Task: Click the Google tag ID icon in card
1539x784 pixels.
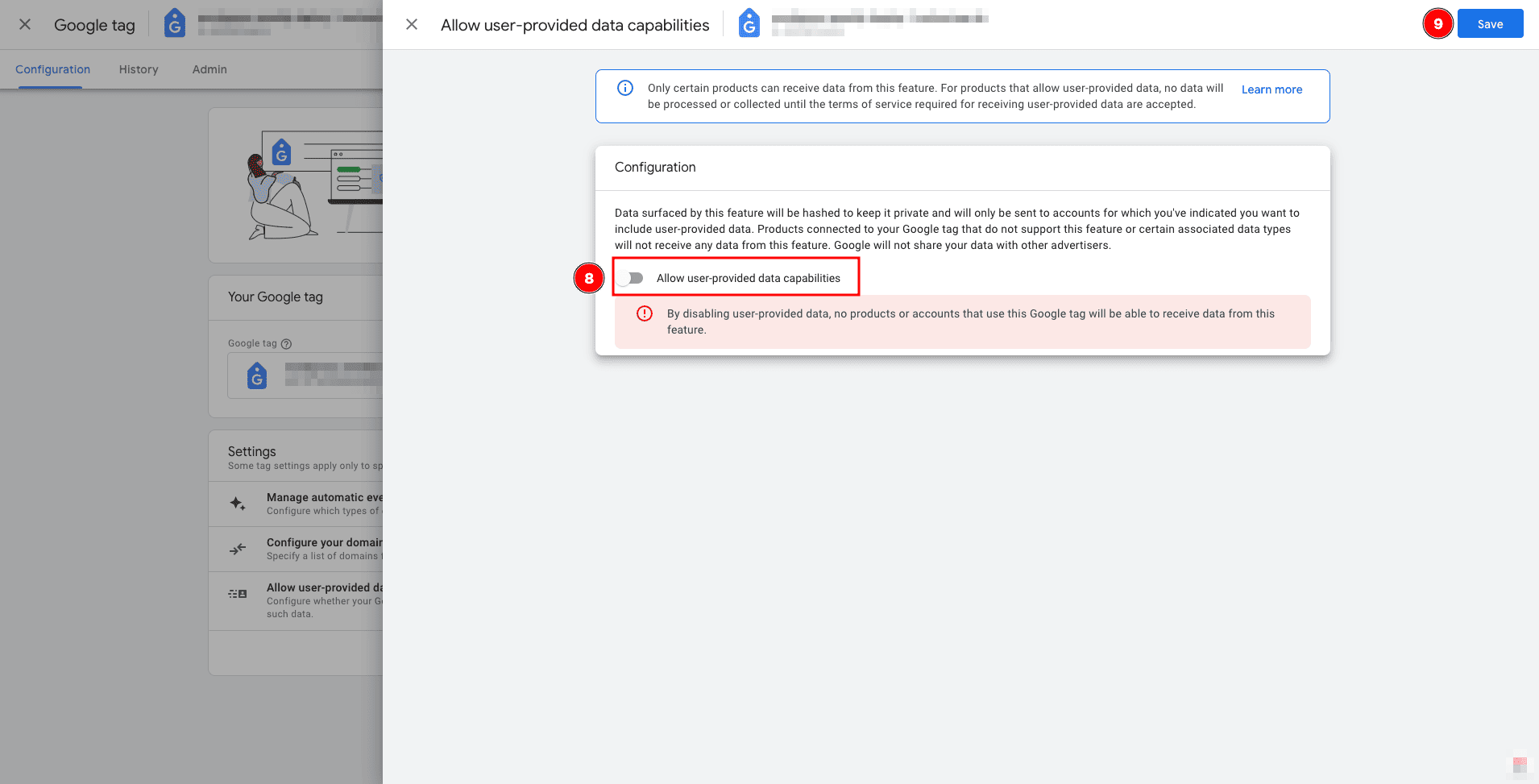Action: 257,375
